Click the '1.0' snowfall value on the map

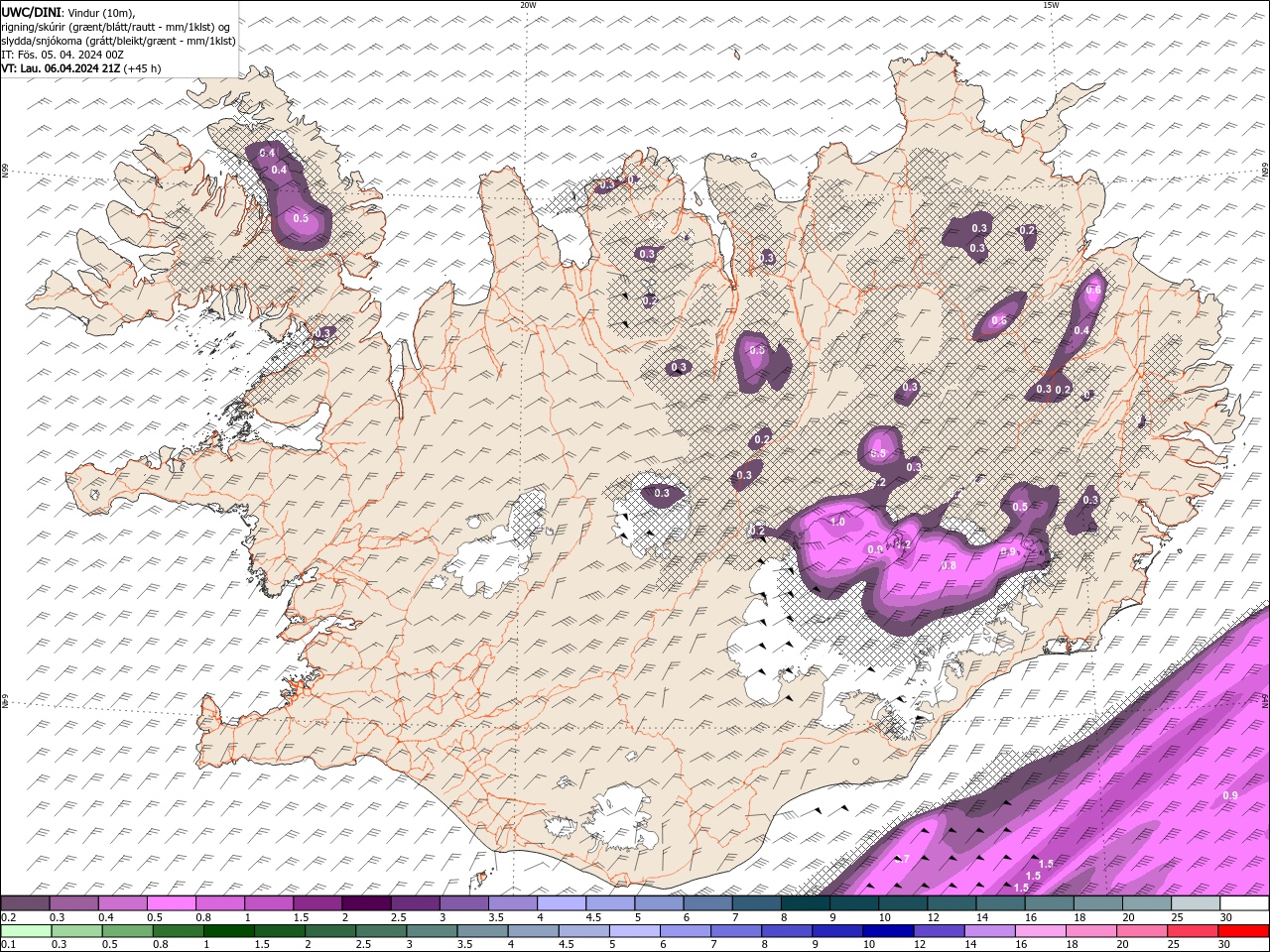coord(836,522)
